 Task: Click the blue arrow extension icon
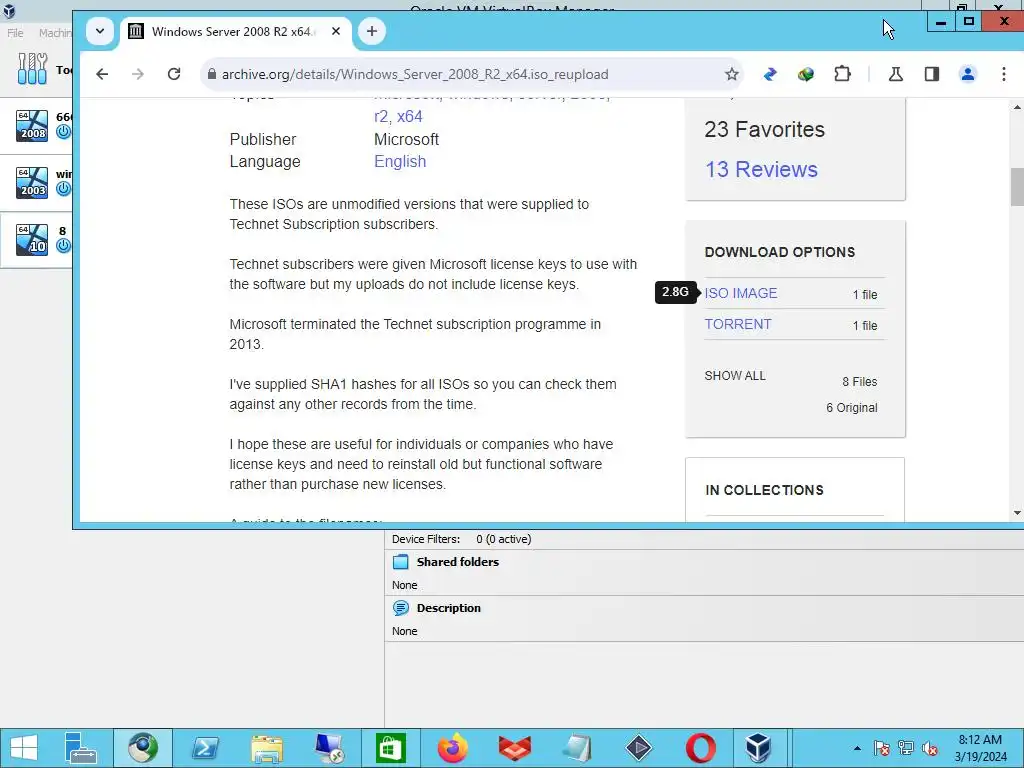770,74
